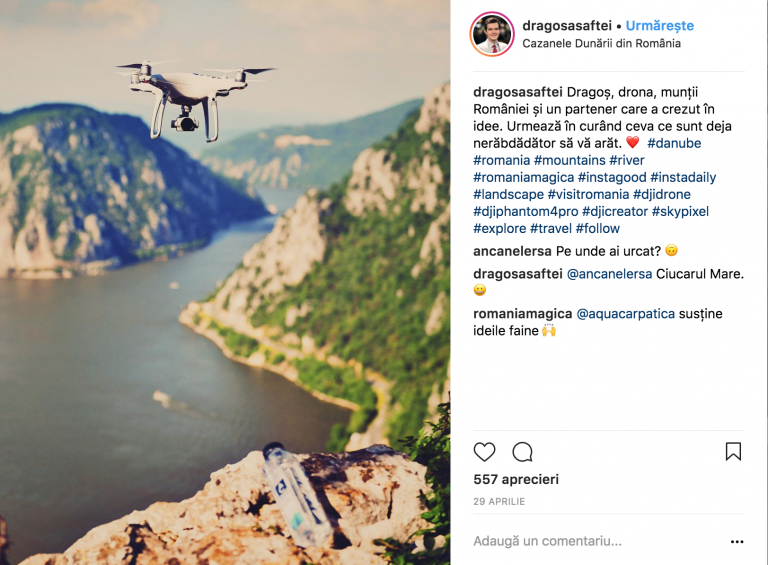Open more options three-dot menu
Viewport: 768px width, 565px height.
737,541
